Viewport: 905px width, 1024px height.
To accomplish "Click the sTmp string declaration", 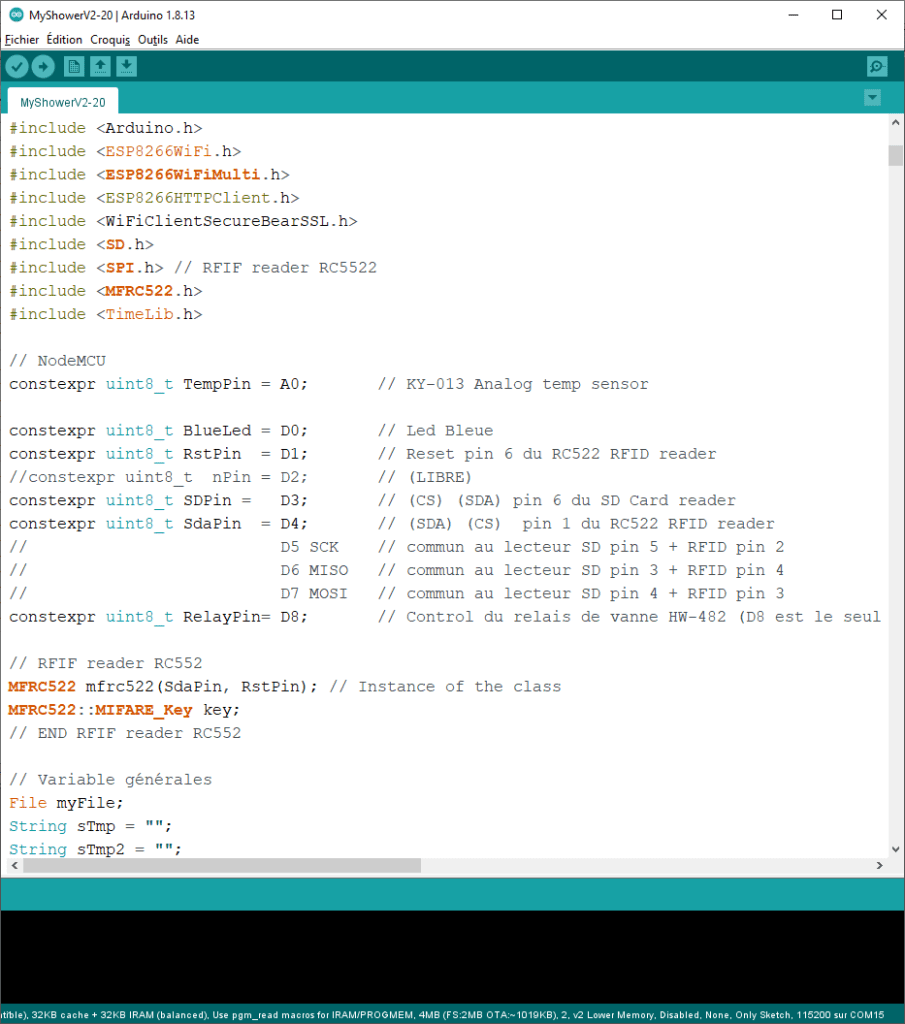I will (90, 826).
